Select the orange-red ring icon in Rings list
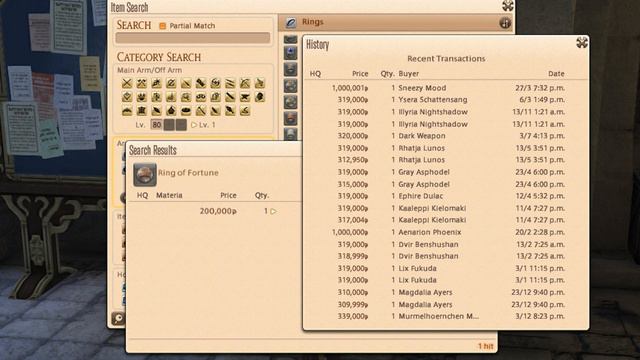Screen dimensions: 640x360 click(290, 118)
